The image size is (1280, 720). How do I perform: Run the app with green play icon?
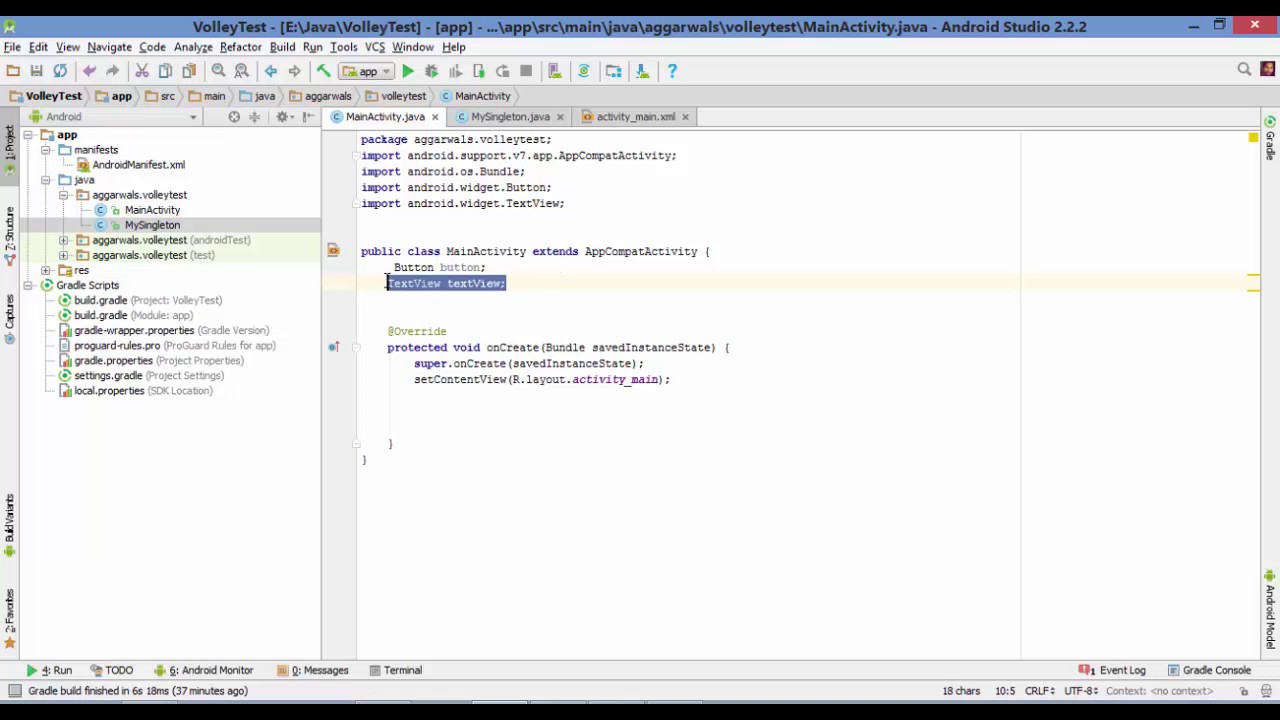(x=408, y=71)
